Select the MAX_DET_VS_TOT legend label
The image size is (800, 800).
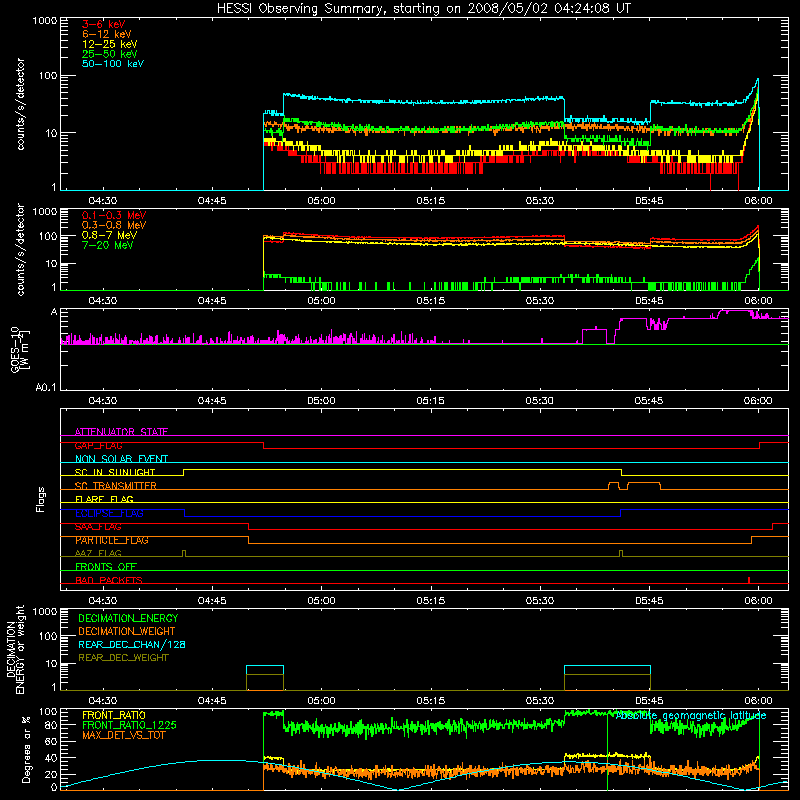(123, 735)
